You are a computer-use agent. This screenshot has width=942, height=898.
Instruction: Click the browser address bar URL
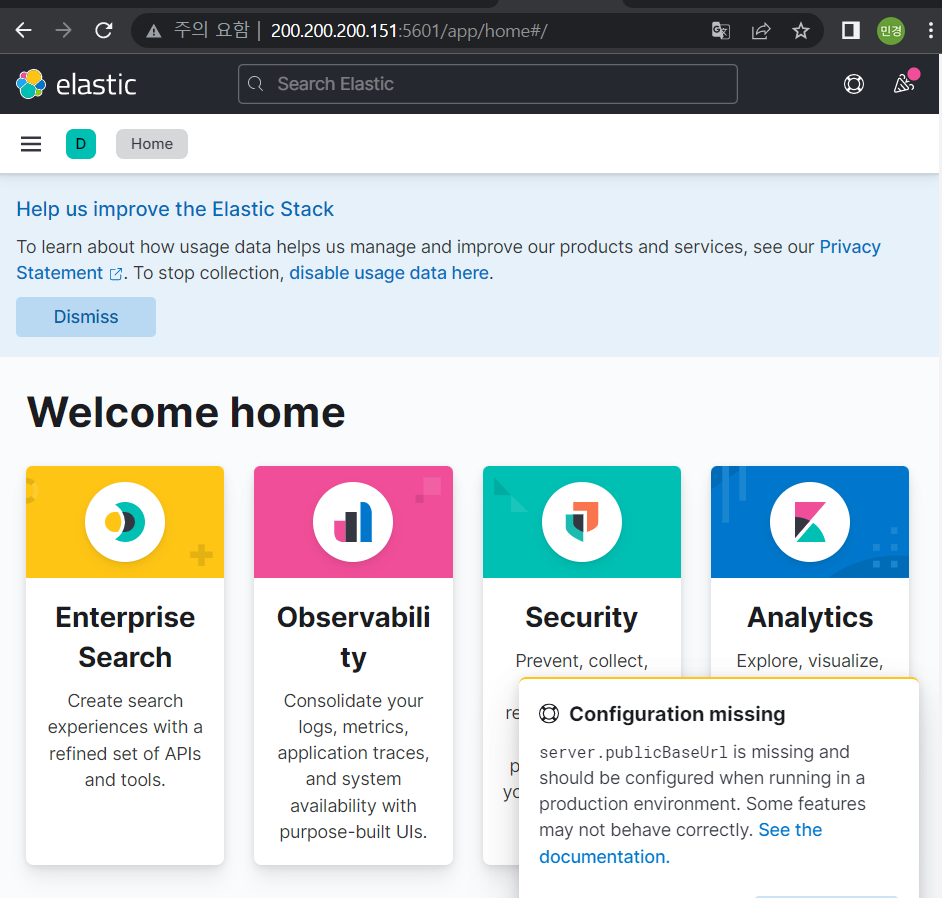point(409,31)
